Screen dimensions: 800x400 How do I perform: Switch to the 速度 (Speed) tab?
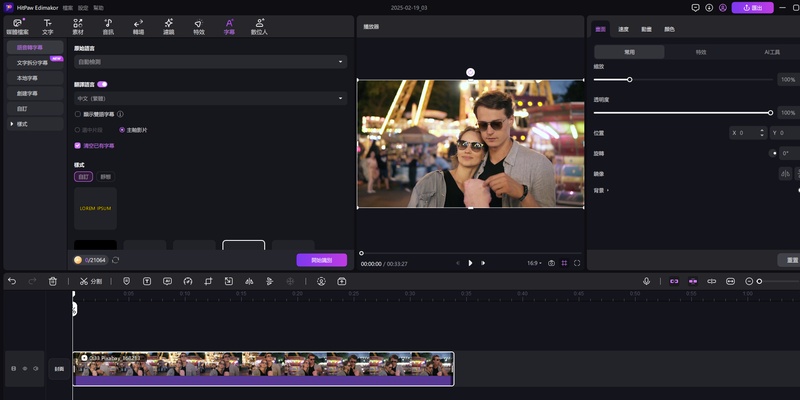coord(623,29)
